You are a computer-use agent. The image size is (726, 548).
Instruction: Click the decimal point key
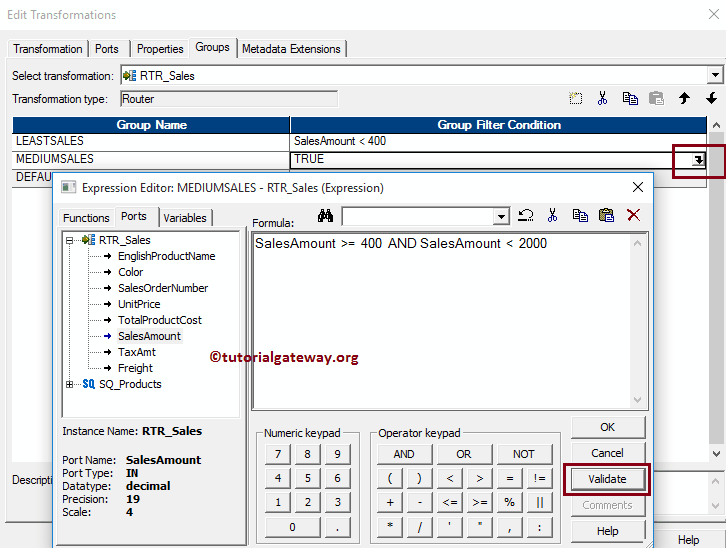pyautogui.click(x=338, y=527)
